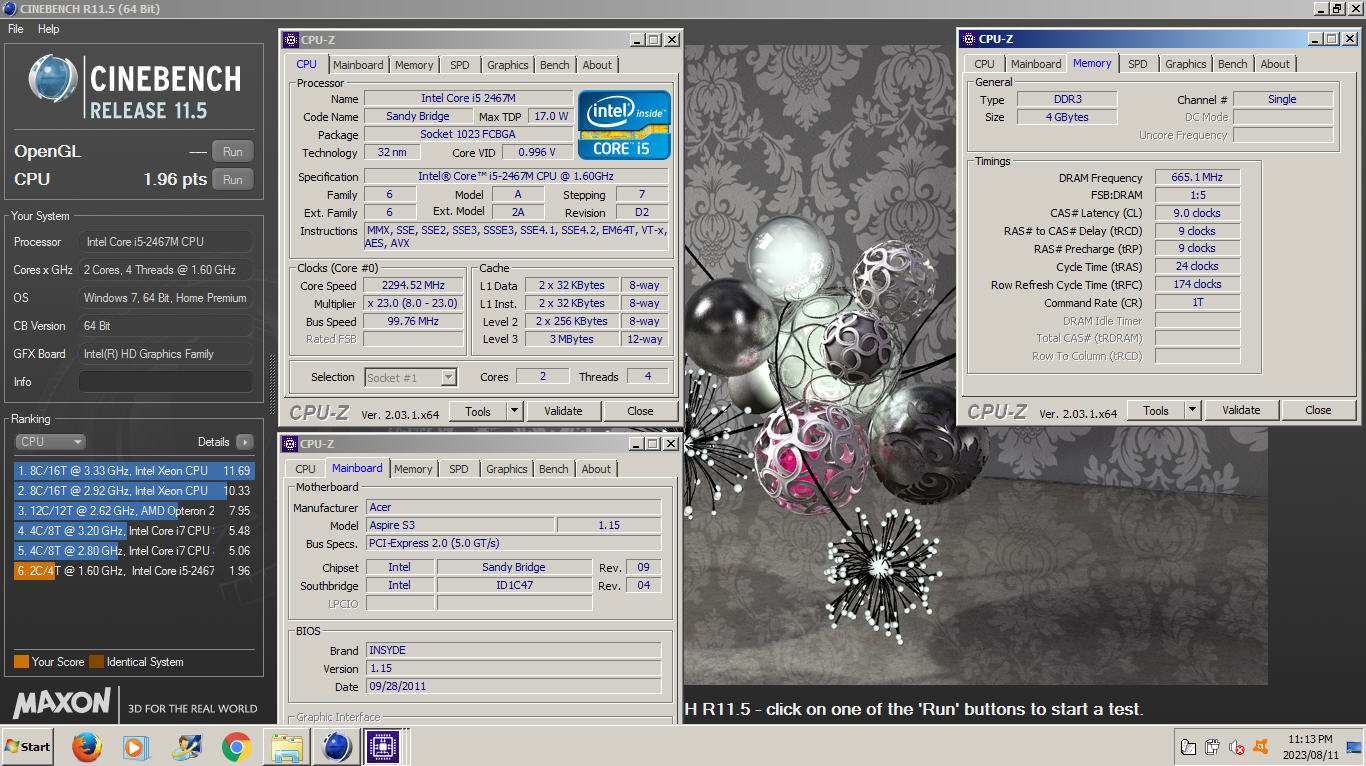Click CPU-Z title icon in Mainboard window
This screenshot has height=766, width=1366.
tap(290, 444)
